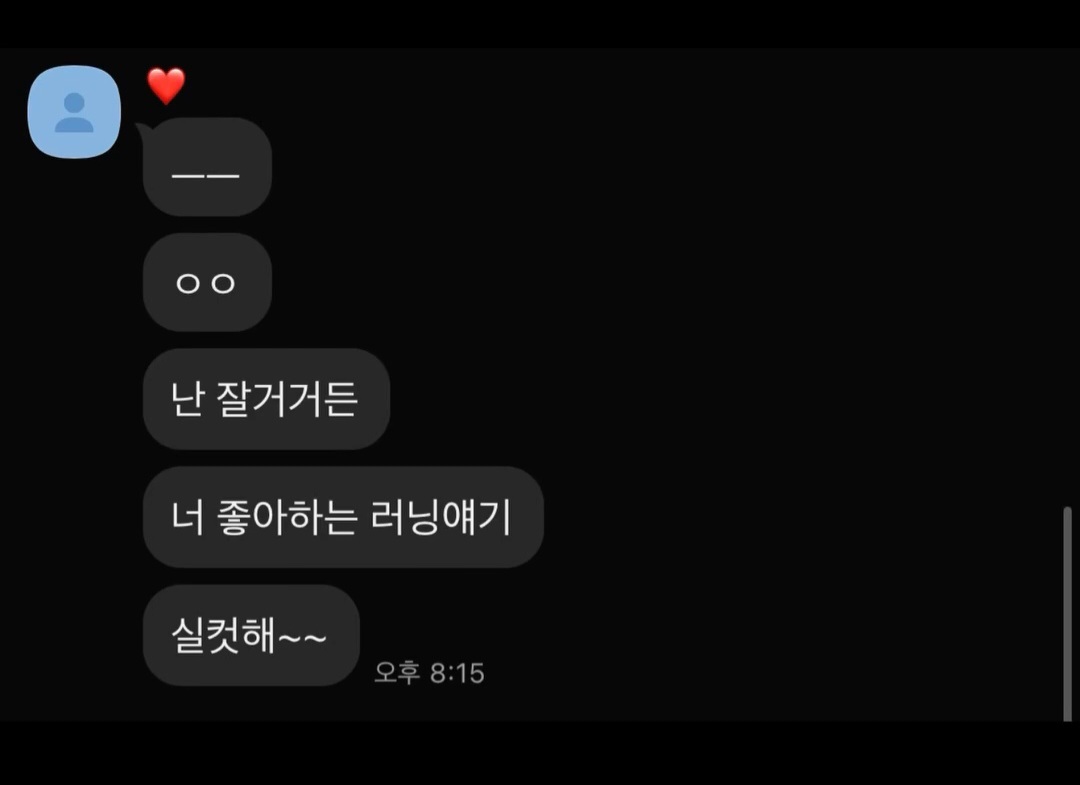The height and width of the screenshot is (785, 1080).
Task: Click the chat scrollbar thumb on the right
Action: tap(1067, 613)
